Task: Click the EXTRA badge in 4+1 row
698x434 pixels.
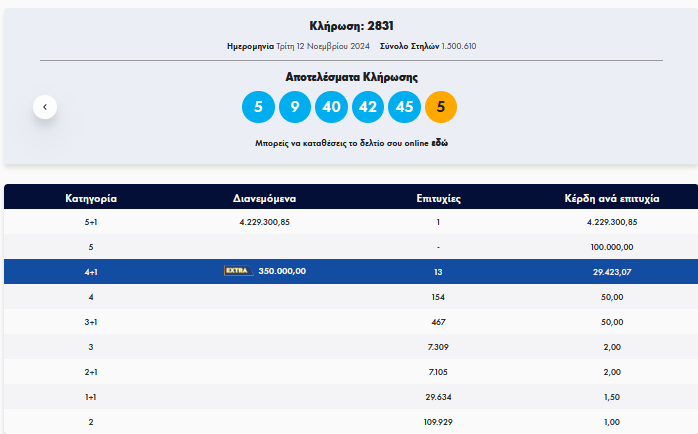Action: [x=237, y=271]
